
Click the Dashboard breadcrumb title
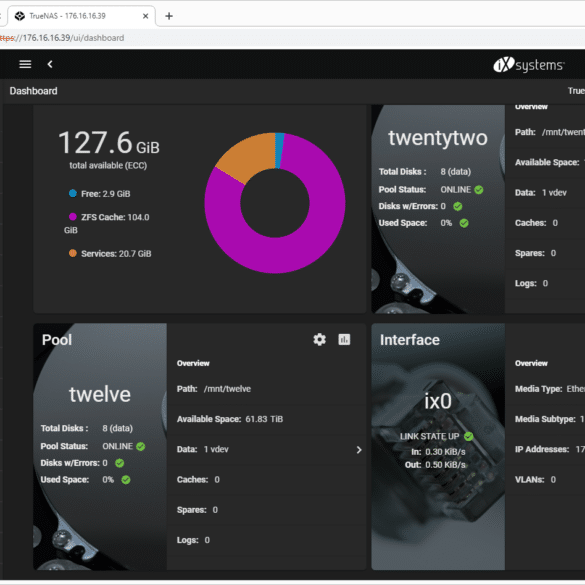[x=34, y=91]
